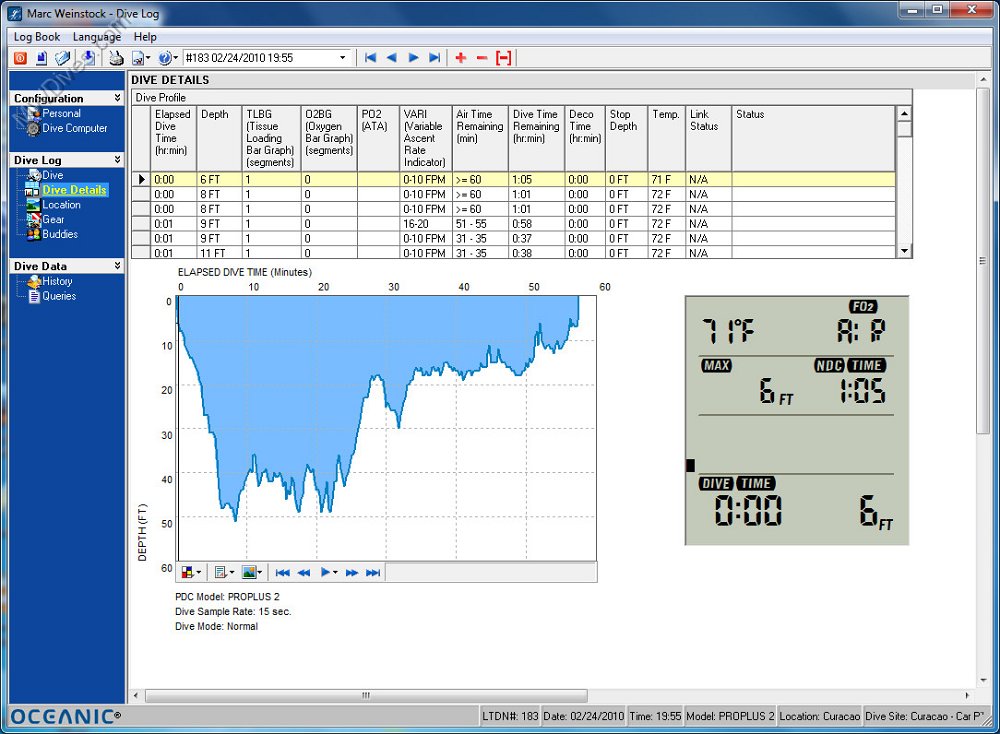This screenshot has height=734, width=1000.
Task: Go to the previous dive record
Action: [x=392, y=58]
